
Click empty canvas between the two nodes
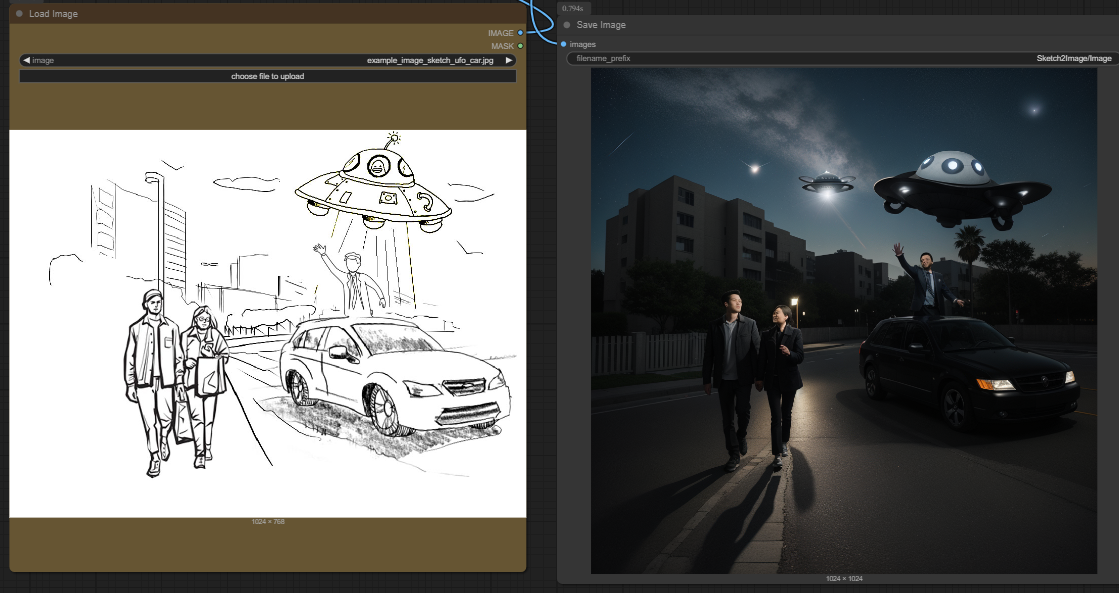(541, 300)
